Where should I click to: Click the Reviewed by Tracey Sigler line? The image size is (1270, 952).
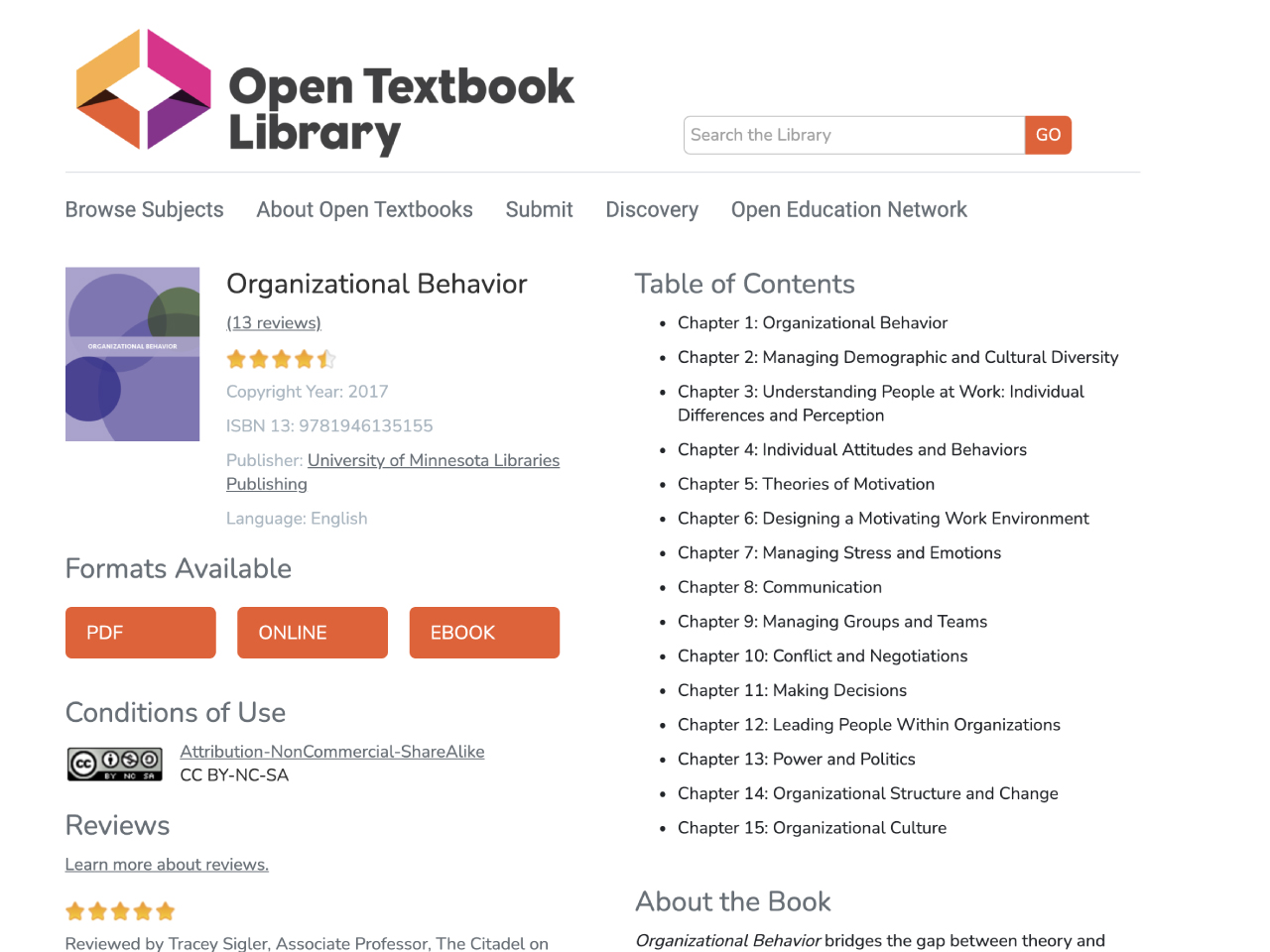click(307, 943)
